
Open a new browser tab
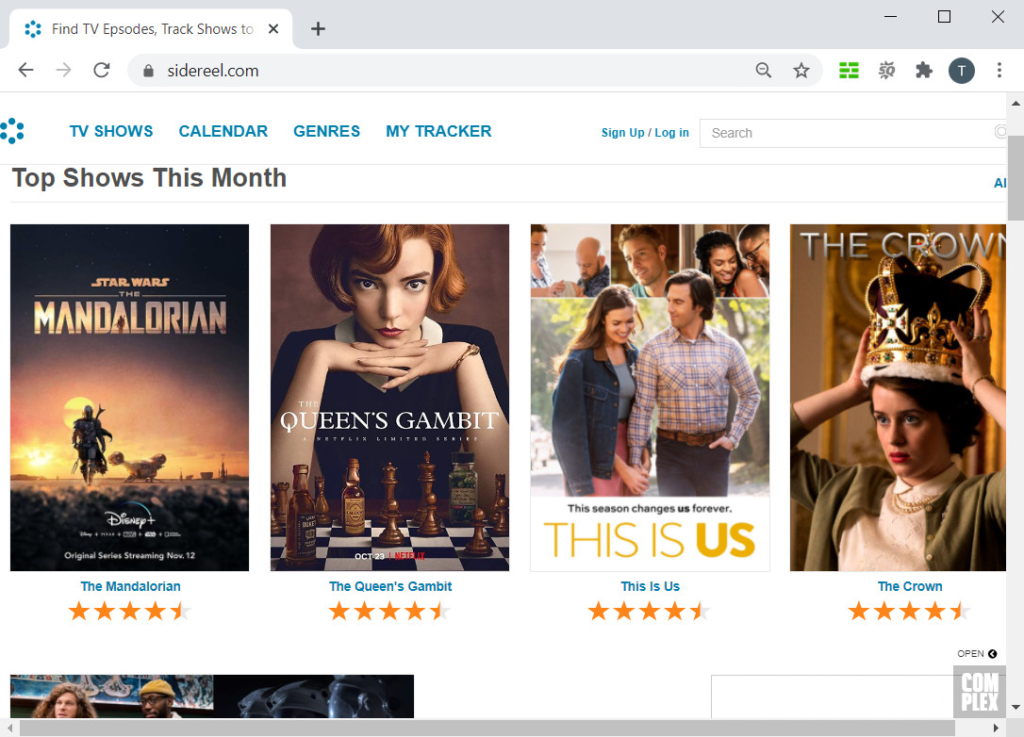pyautogui.click(x=317, y=29)
